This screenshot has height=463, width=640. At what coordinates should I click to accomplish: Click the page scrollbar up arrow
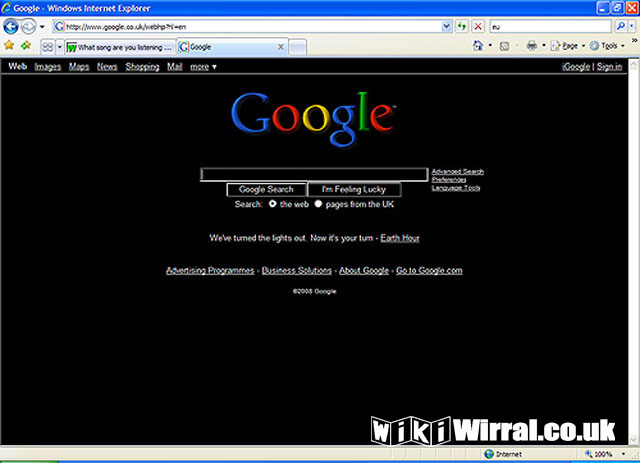[x=633, y=64]
